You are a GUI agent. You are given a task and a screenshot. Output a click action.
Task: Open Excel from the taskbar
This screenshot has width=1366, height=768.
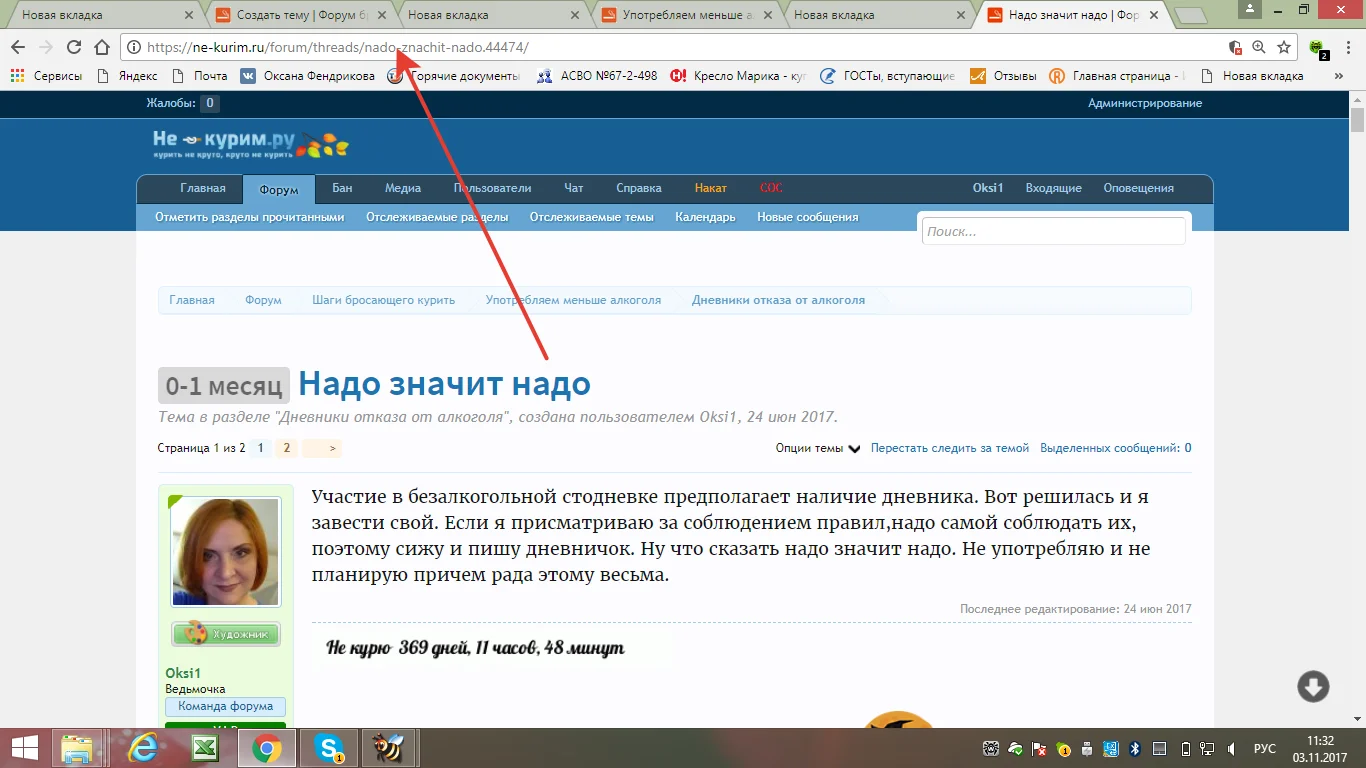click(205, 747)
